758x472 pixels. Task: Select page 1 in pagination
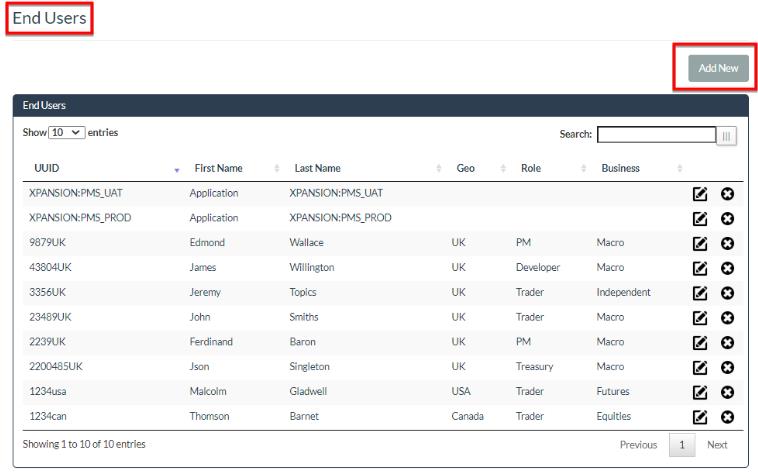pyautogui.click(x=682, y=445)
